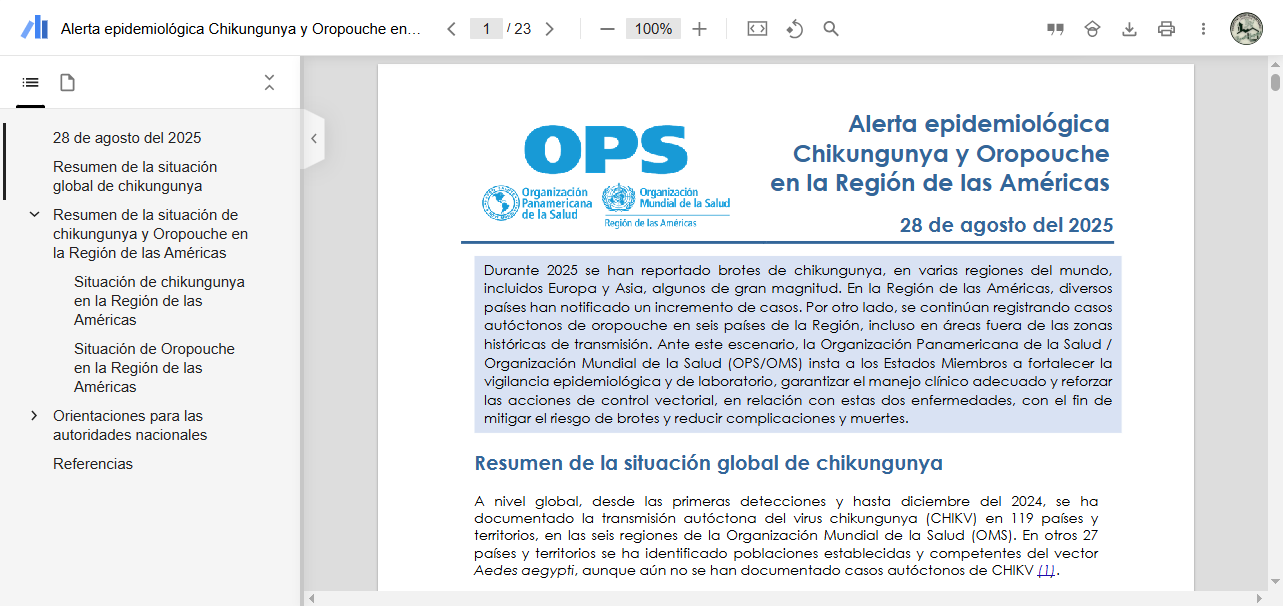Open the more options menu
The width and height of the screenshot is (1283, 606).
[x=1203, y=29]
